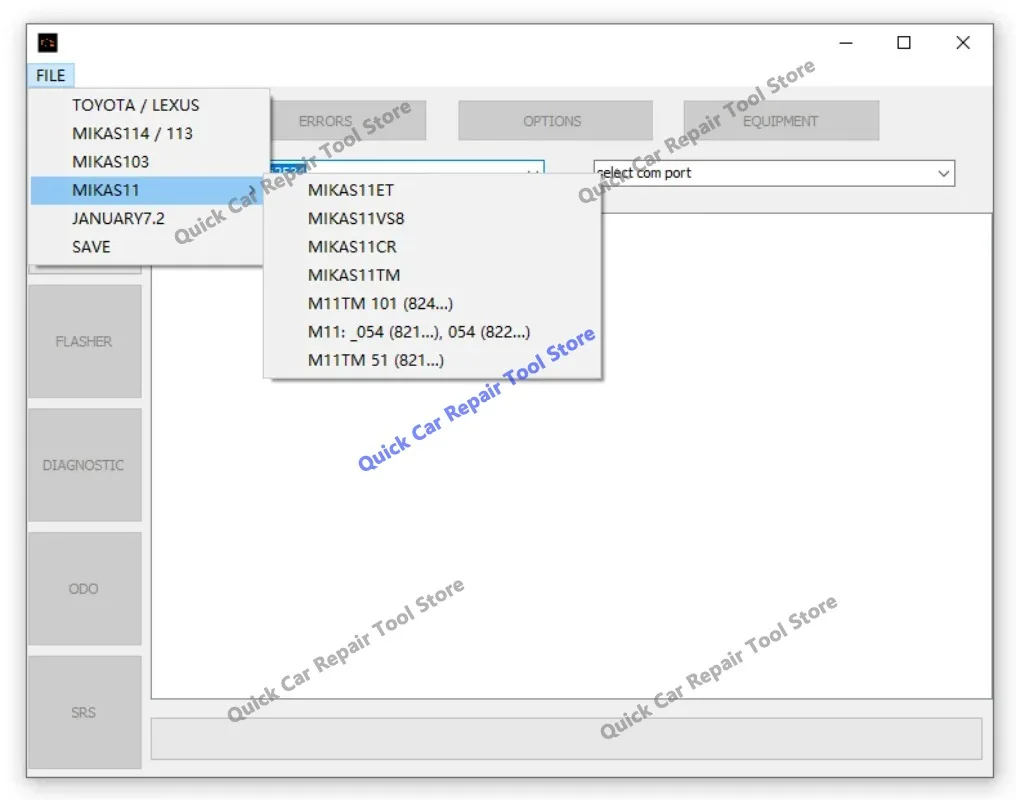
Task: Select M11: _054 (821...), 054 (822...)
Action: click(x=432, y=332)
